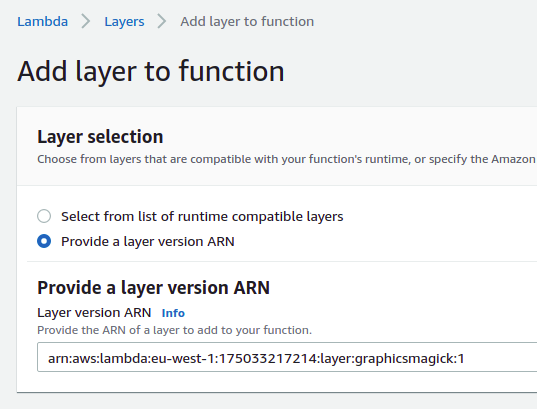Click the breadcrumb chevron after Layers

point(162,22)
